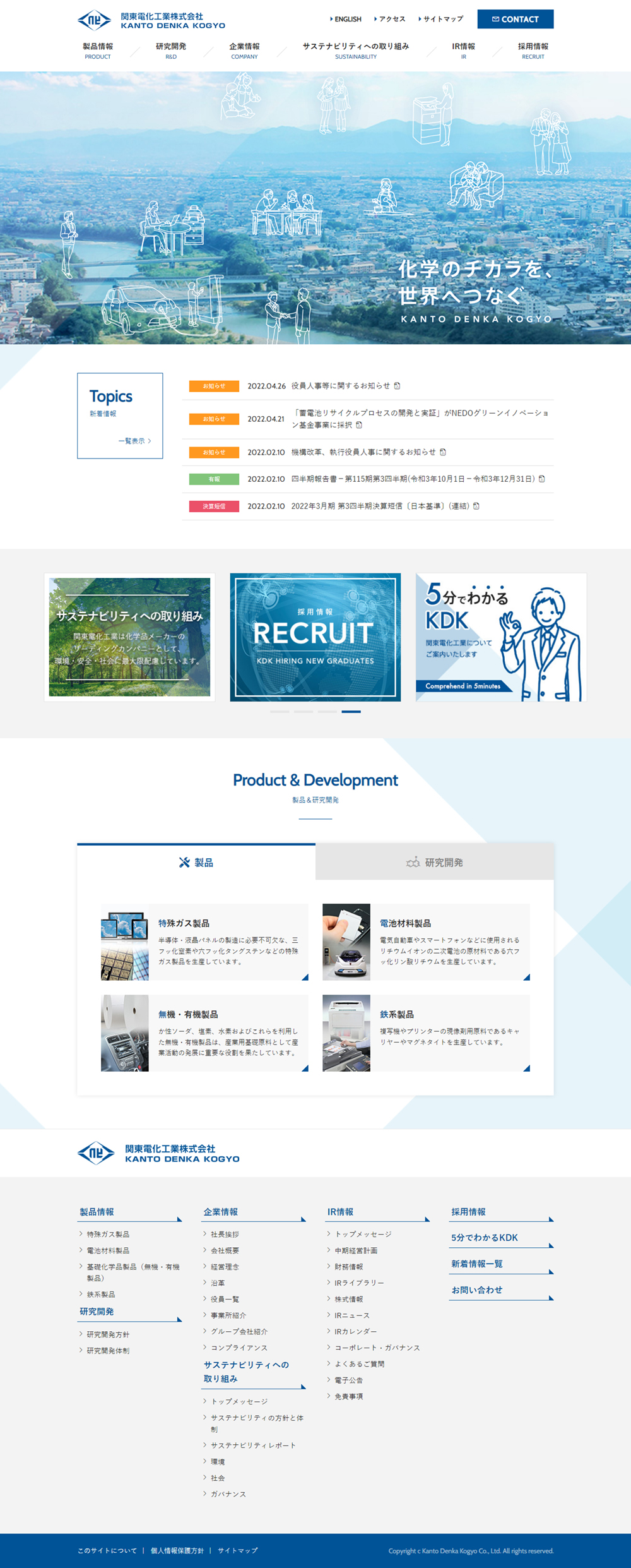This screenshot has width=631, height=1568.
Task: Click tools icon on 製品 tab
Action: pos(184,863)
